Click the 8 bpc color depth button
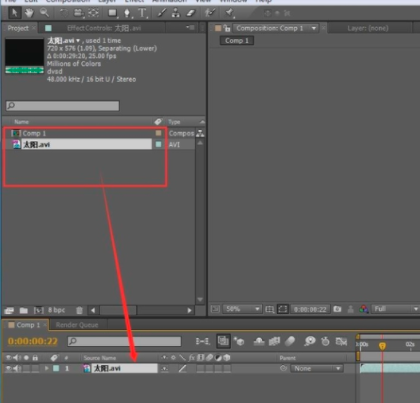The width and height of the screenshot is (420, 403). (x=56, y=310)
